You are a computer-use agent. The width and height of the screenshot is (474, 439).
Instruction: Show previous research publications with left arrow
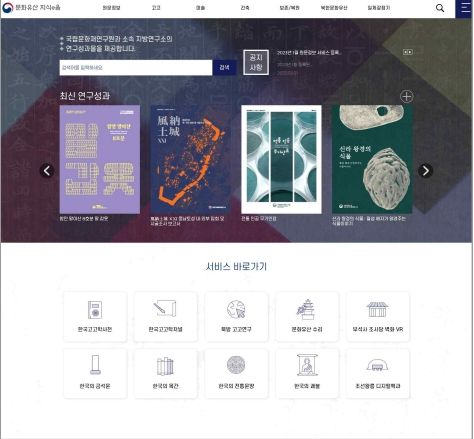click(x=47, y=171)
